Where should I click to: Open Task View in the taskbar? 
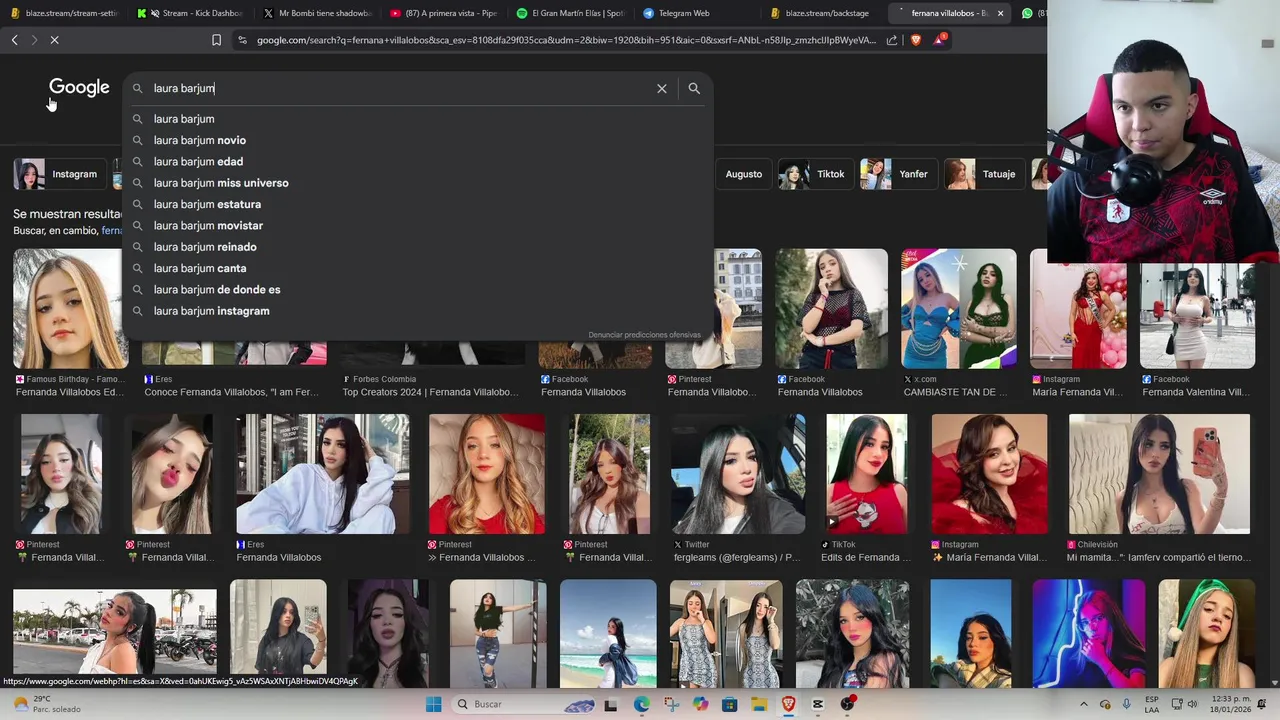(611, 704)
